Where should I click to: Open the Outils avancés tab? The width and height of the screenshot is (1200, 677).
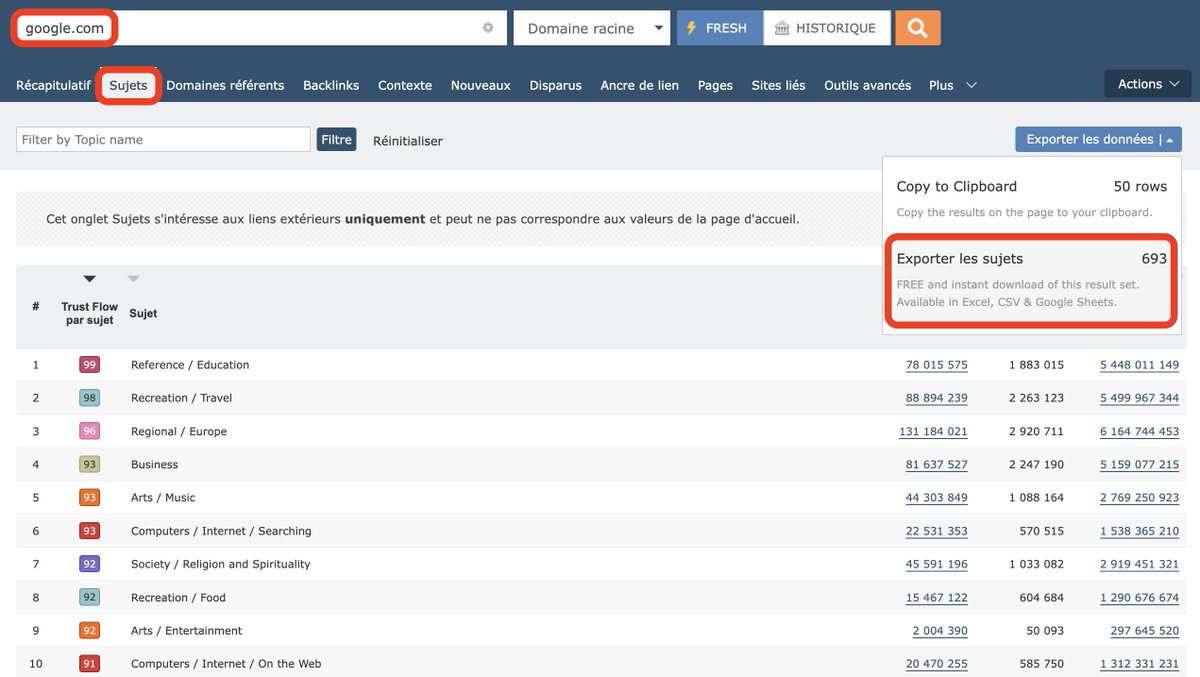click(867, 85)
